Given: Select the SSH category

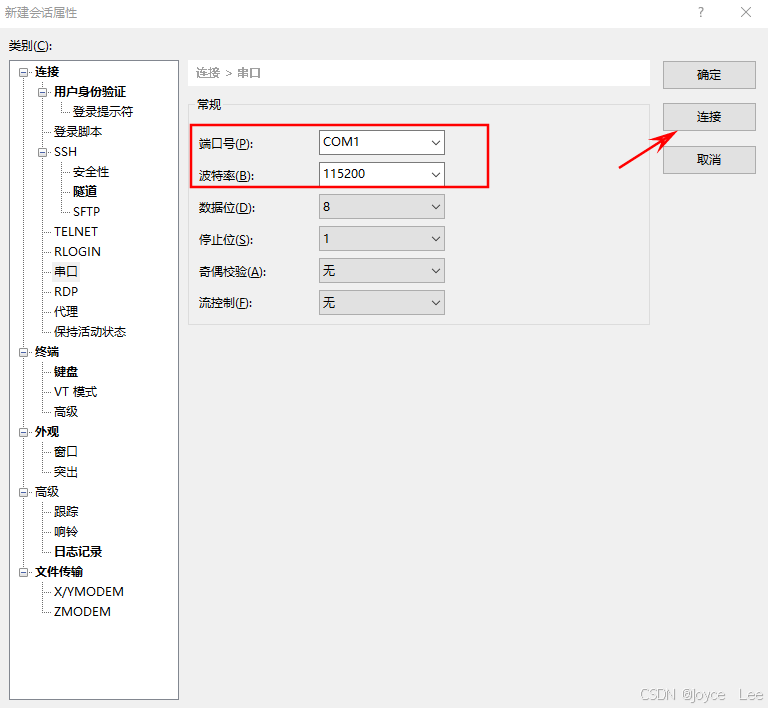Looking at the screenshot, I should tap(66, 152).
